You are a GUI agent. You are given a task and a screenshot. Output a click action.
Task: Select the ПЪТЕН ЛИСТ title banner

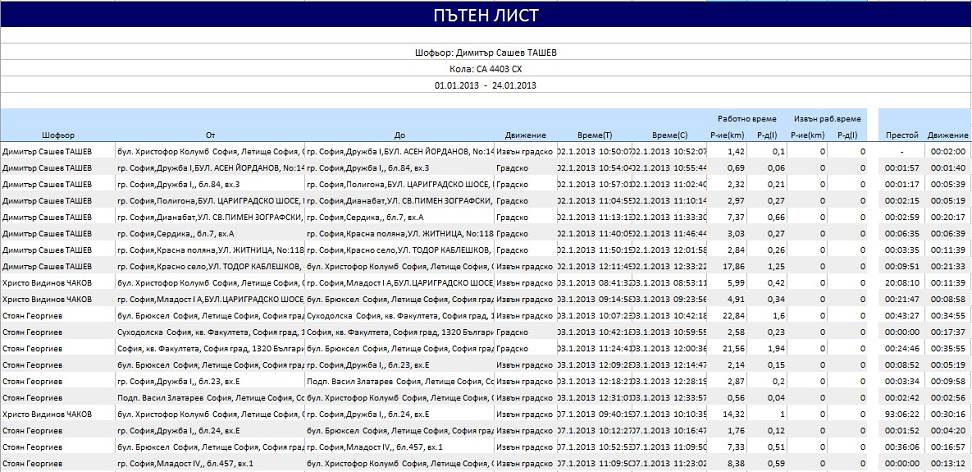tap(486, 15)
